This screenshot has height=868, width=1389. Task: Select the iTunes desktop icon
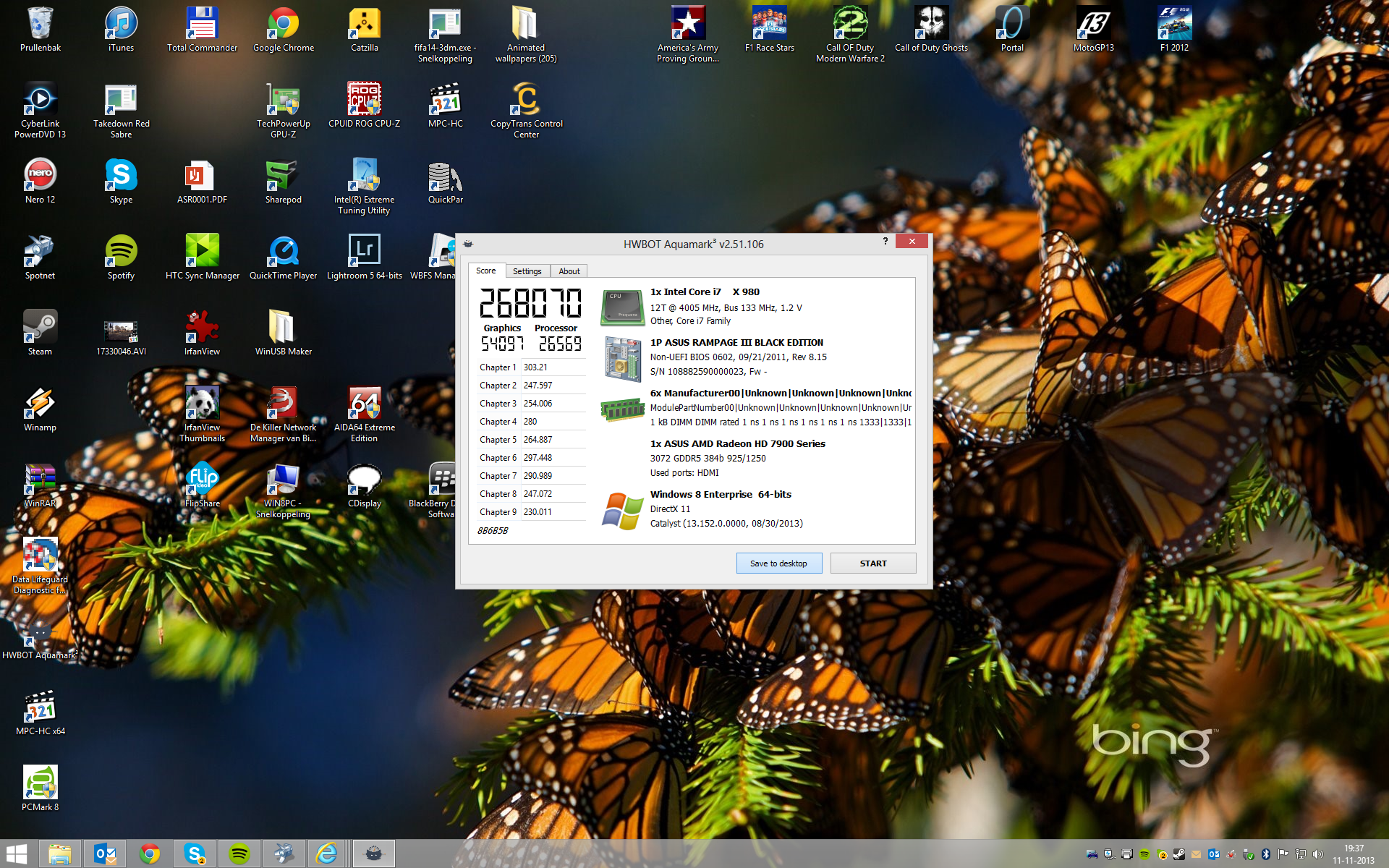[121, 29]
